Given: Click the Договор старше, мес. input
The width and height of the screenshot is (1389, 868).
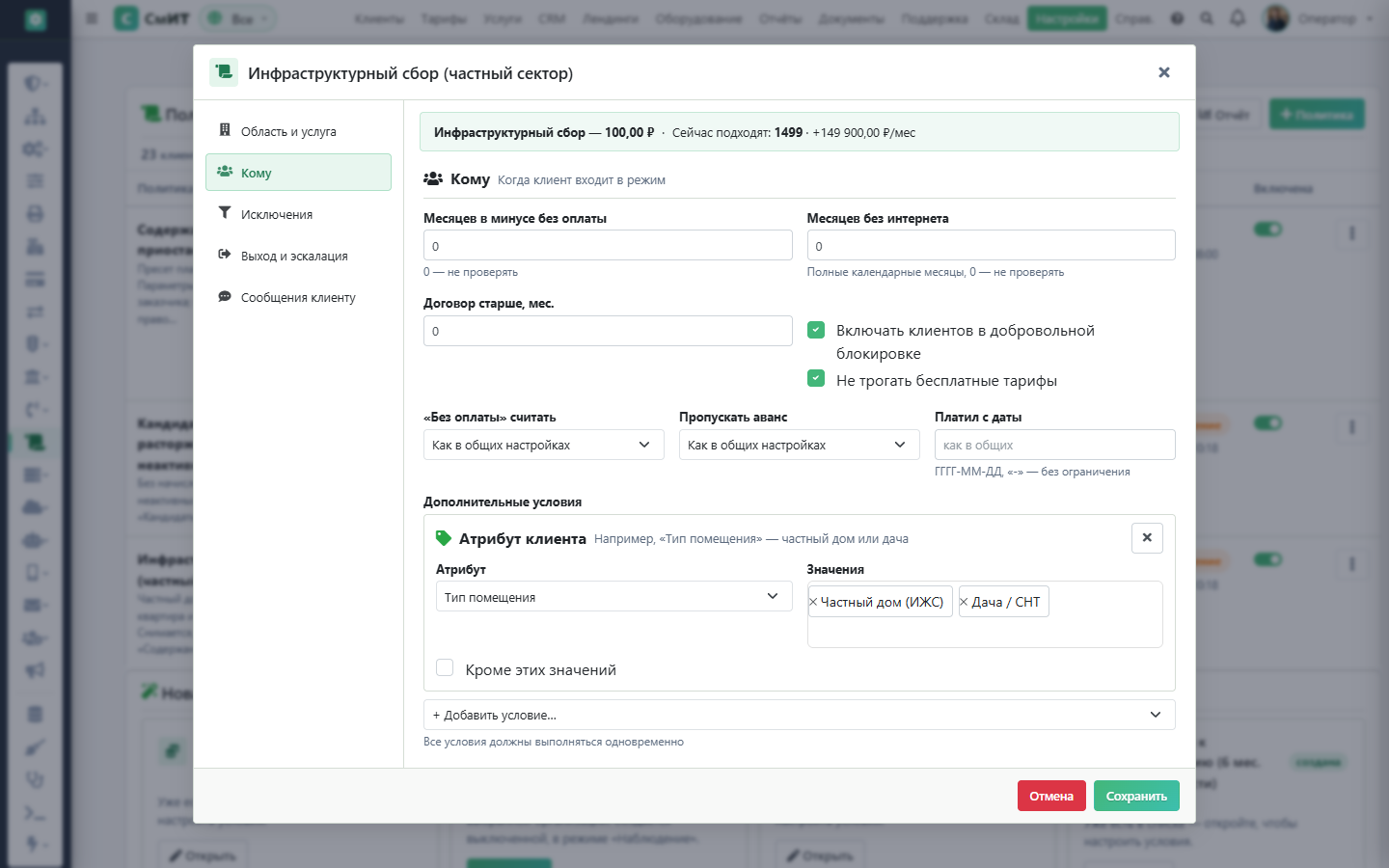Looking at the screenshot, I should point(608,331).
